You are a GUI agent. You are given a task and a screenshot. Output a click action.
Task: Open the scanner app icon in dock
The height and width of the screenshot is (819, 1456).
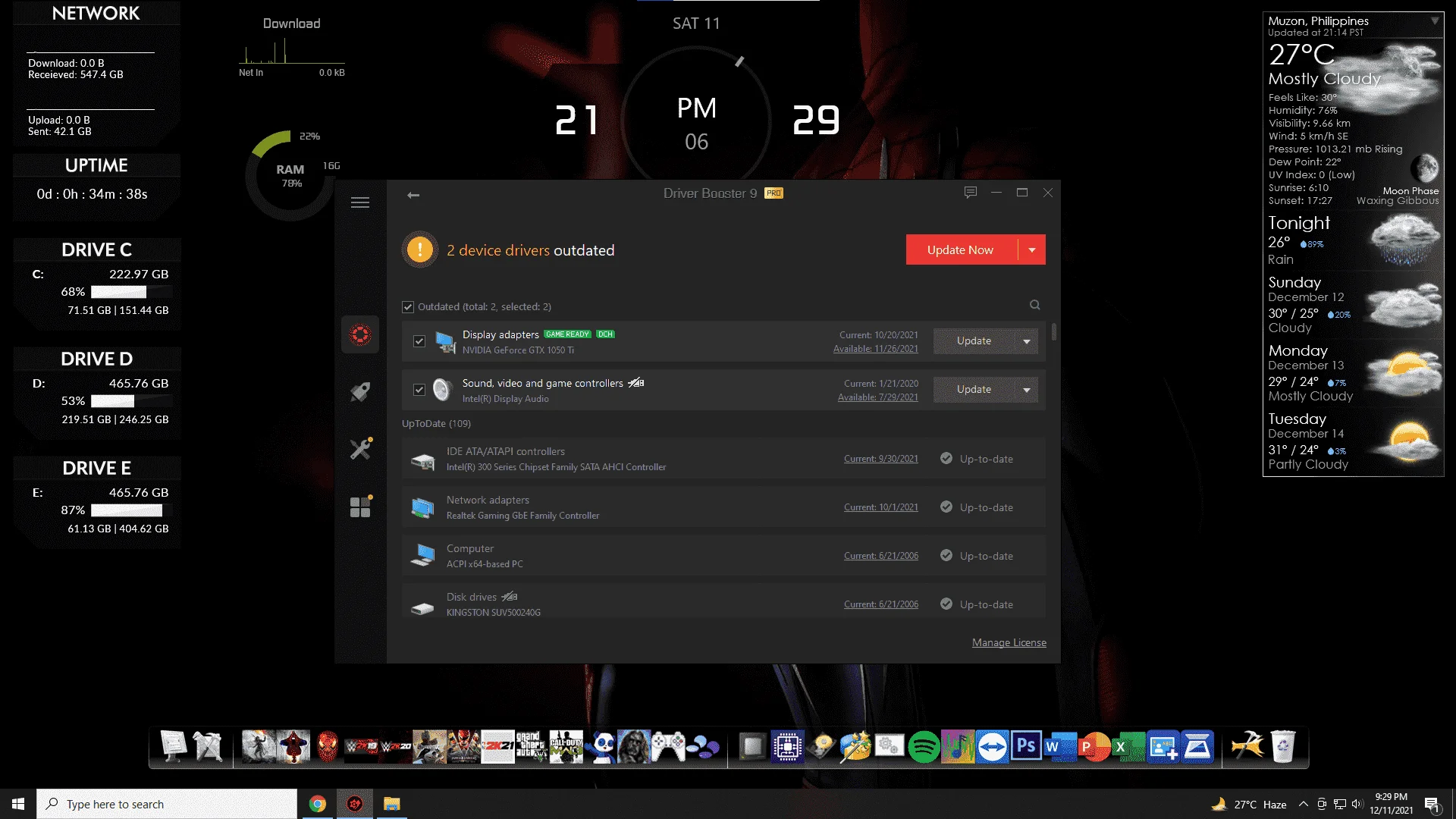pos(1197,747)
